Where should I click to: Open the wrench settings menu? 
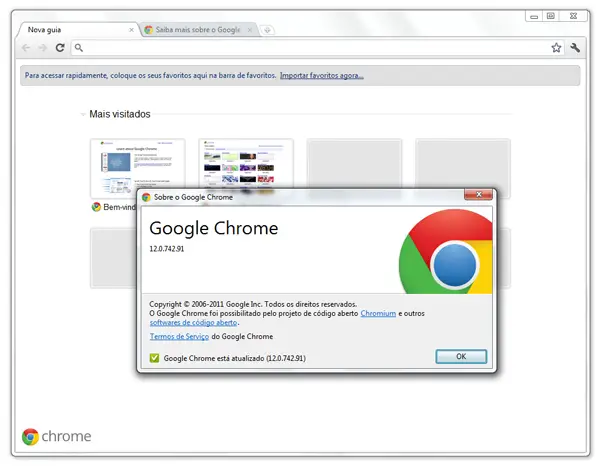576,48
